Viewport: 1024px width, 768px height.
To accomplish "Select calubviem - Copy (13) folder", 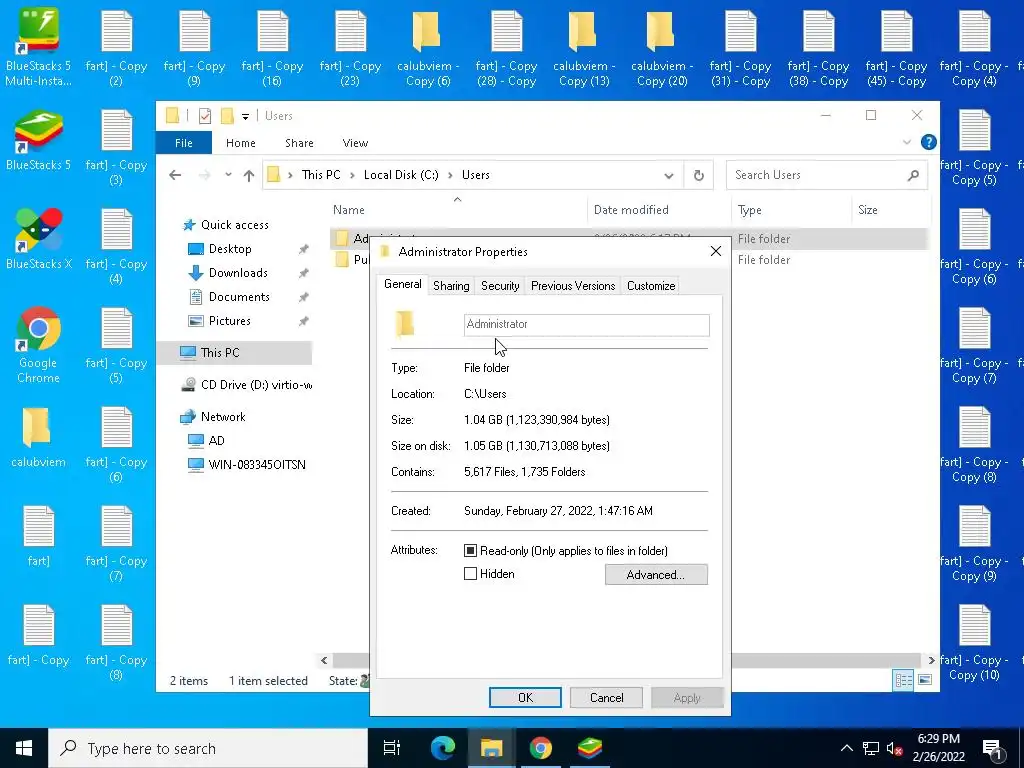I will (x=584, y=47).
